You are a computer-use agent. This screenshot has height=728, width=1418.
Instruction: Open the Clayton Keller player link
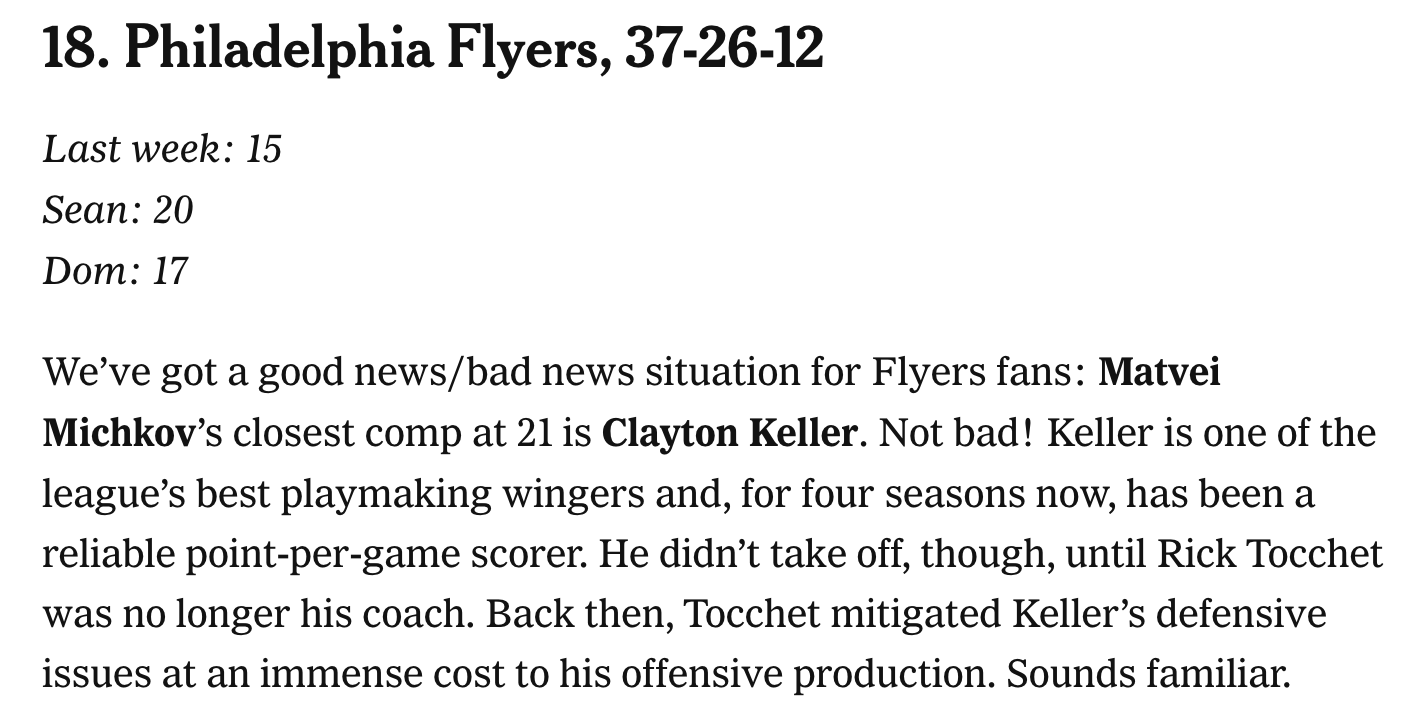click(729, 434)
